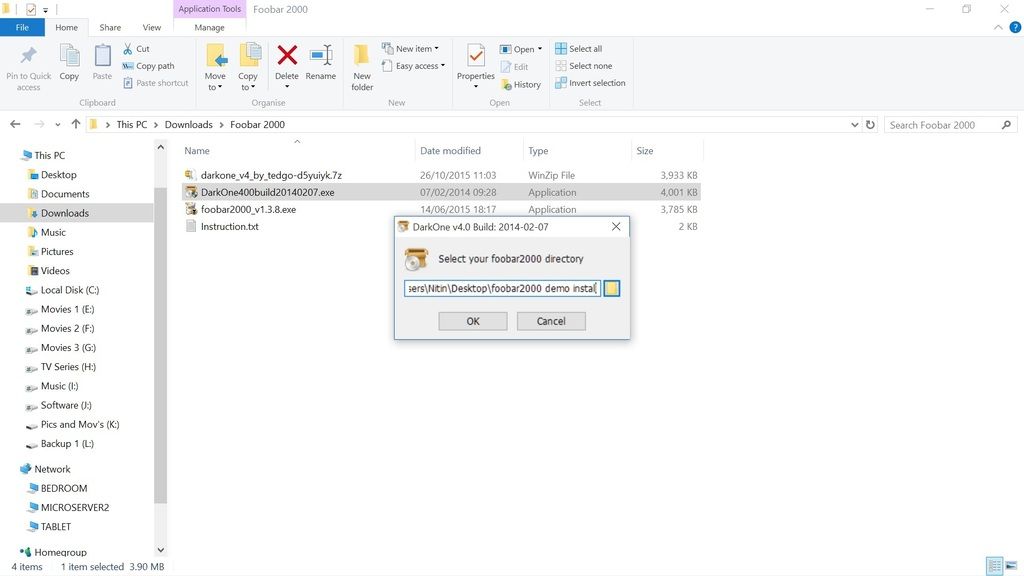Rename the selected file
1024x576 pixels.
[321, 63]
